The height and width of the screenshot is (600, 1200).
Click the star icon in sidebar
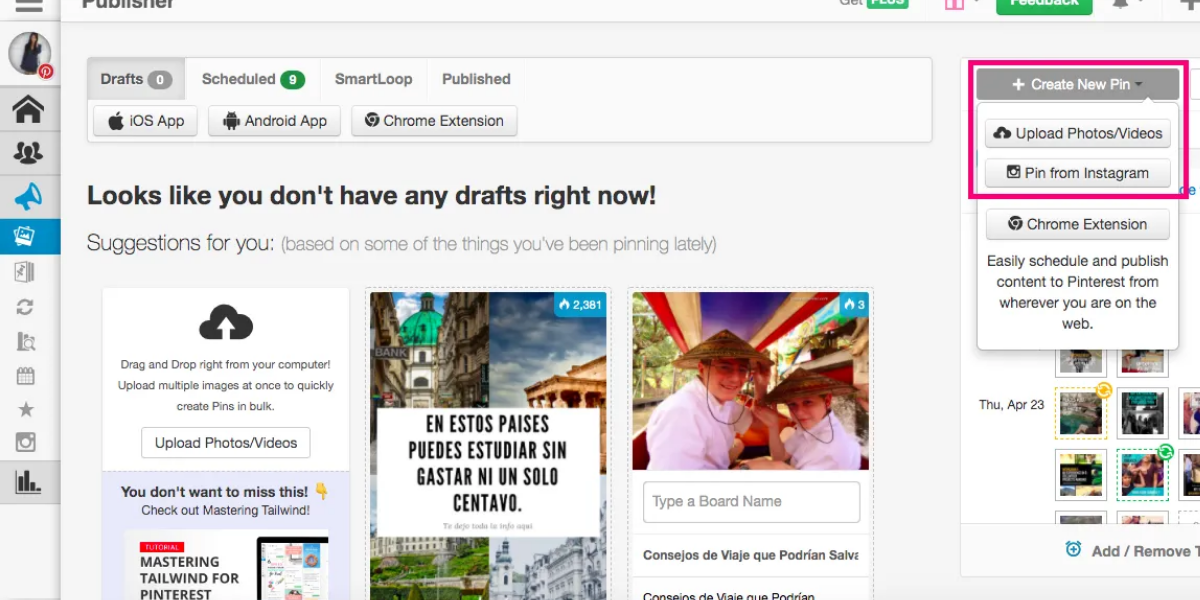(26, 410)
